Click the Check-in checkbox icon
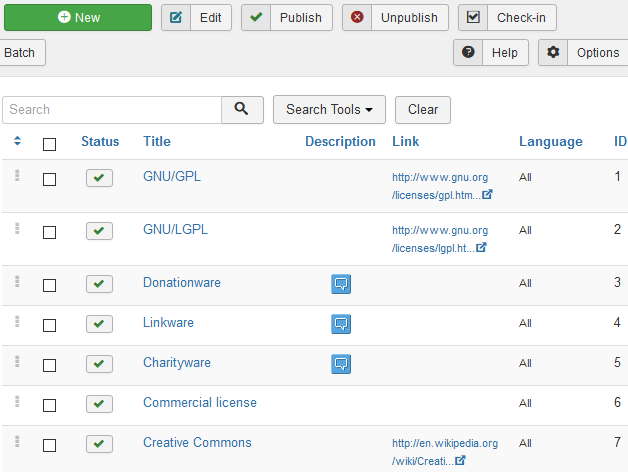 (x=473, y=18)
